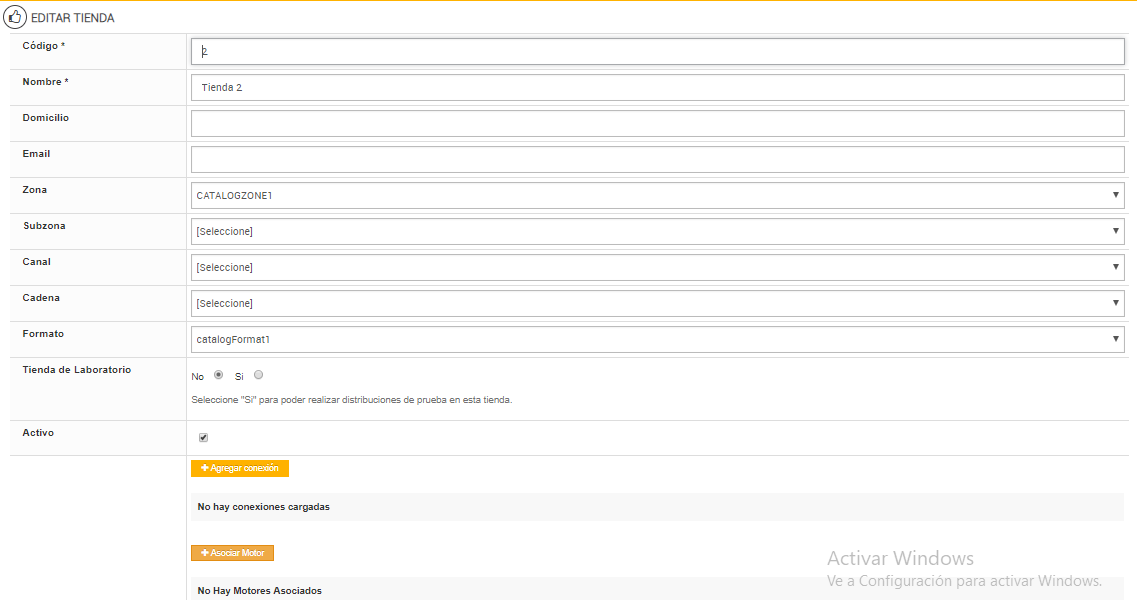The image size is (1137, 600).
Task: Click the plus icon on Asociar Motor
Action: point(205,553)
